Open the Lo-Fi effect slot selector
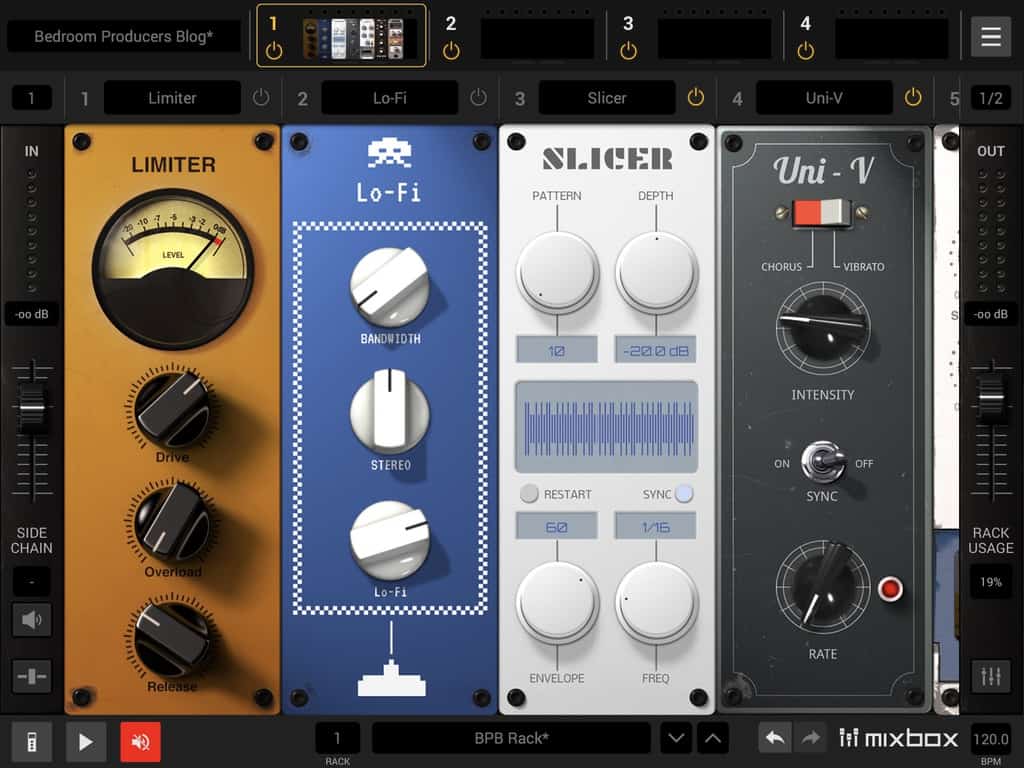 tap(389, 98)
